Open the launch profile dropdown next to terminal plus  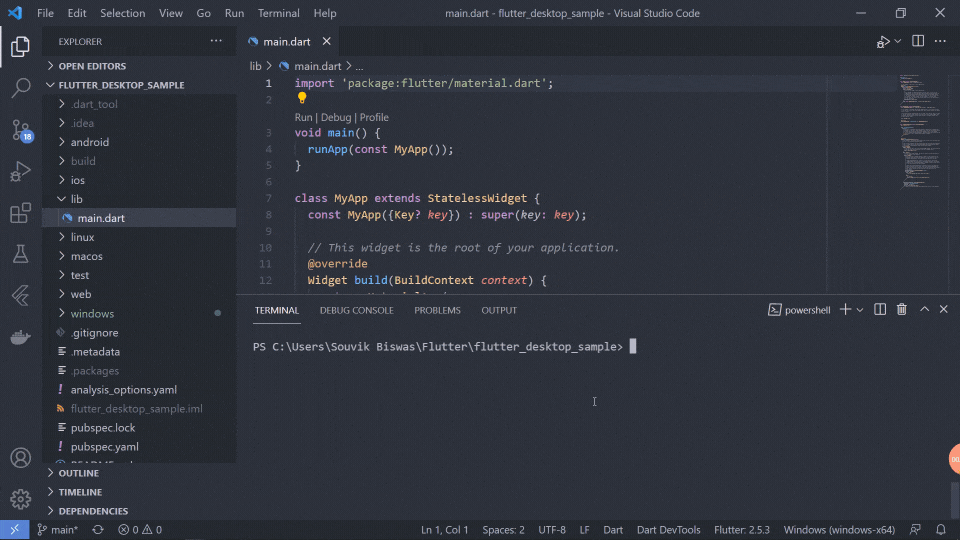tap(860, 310)
